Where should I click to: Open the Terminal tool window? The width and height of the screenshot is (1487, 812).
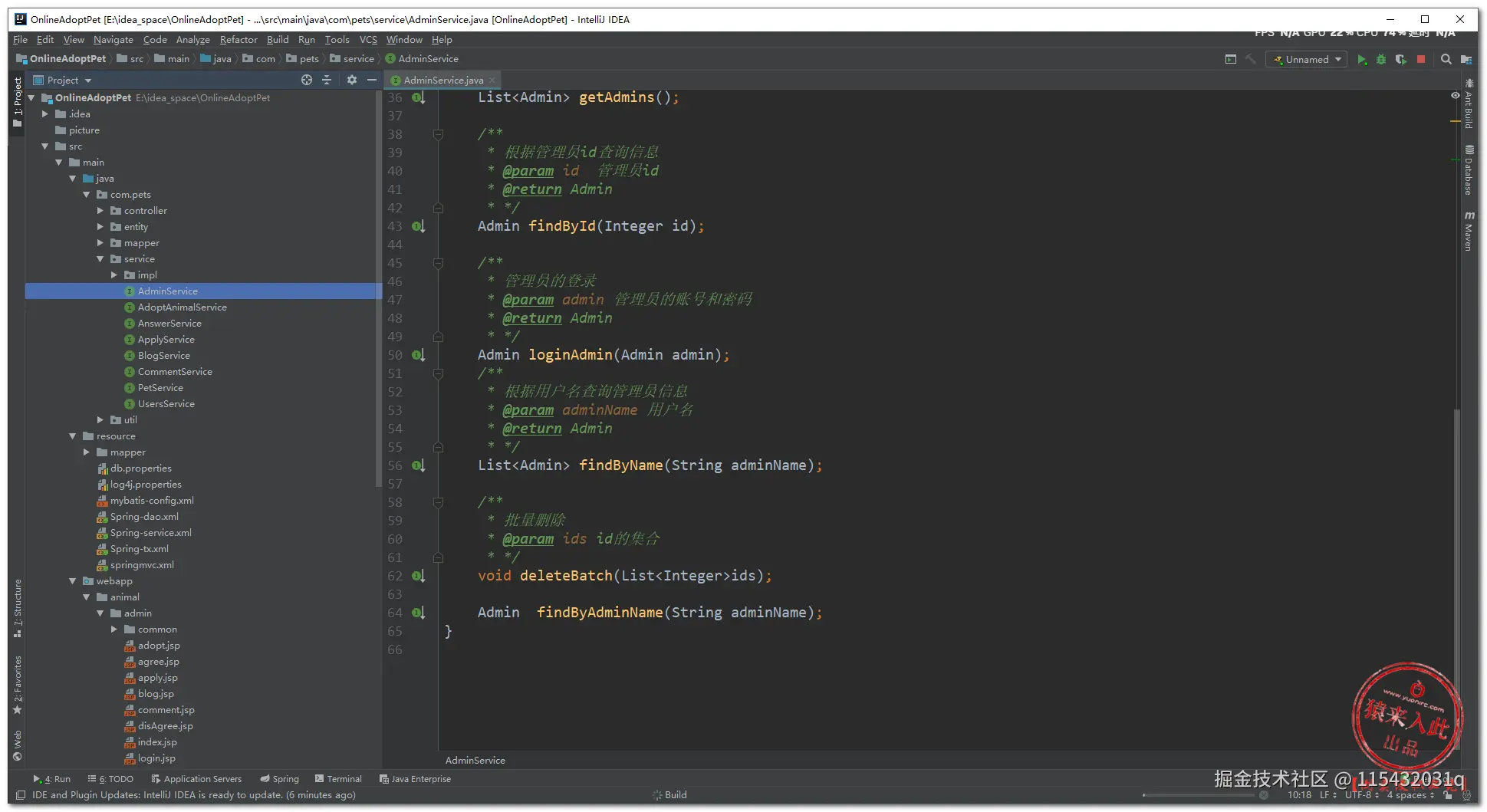coord(338,779)
